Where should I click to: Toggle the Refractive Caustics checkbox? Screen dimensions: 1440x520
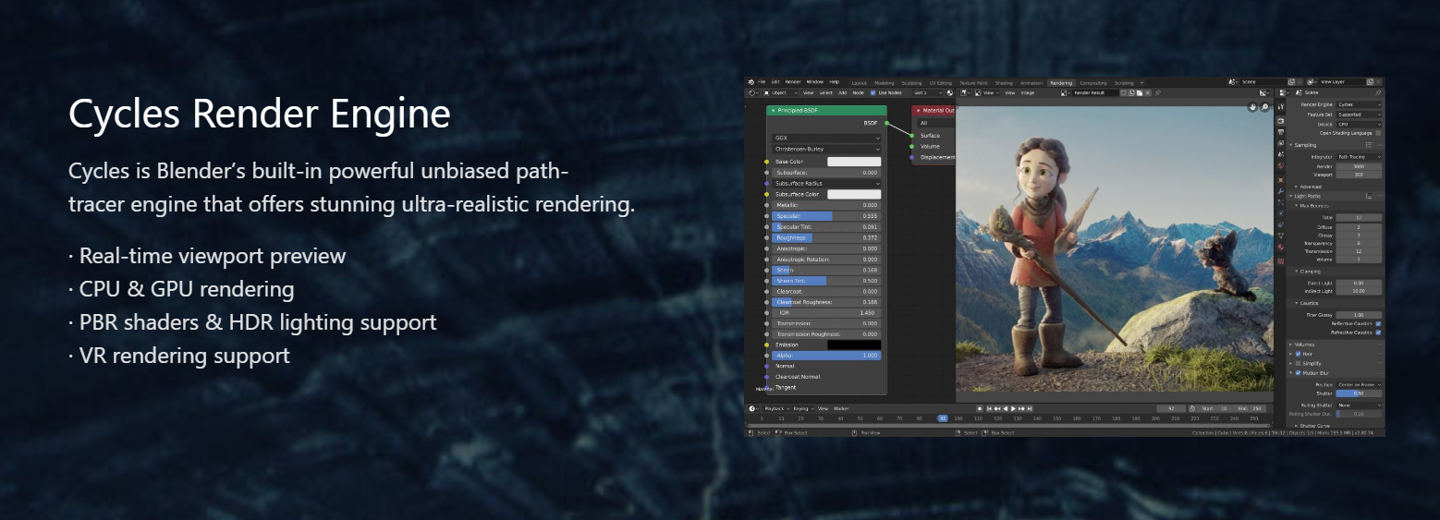pos(1378,333)
